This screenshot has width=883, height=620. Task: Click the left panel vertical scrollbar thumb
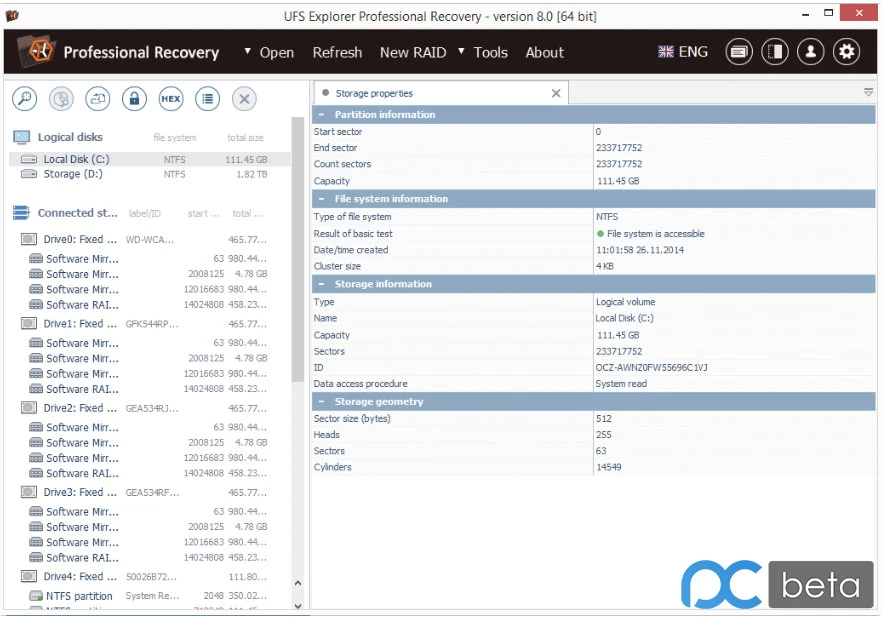click(298, 249)
